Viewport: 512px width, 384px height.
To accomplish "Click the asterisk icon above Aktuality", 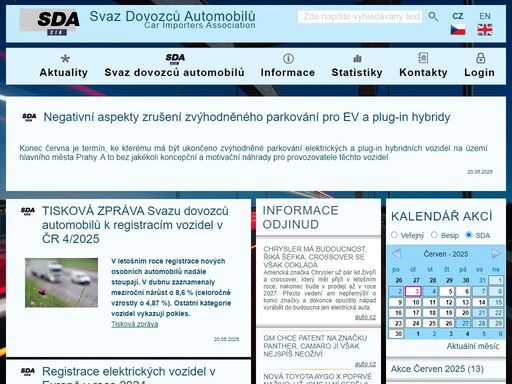I will tap(65, 59).
